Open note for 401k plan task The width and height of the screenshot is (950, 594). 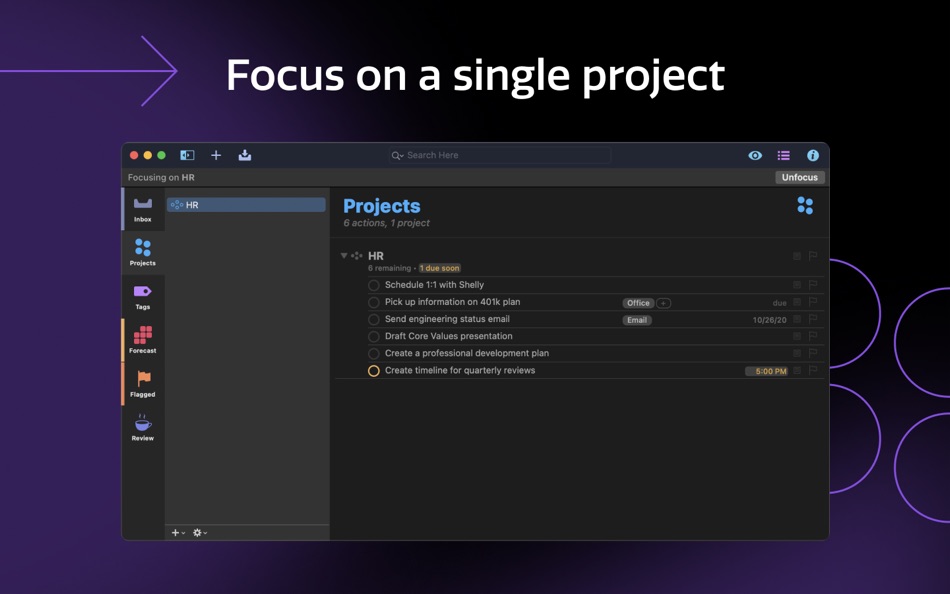click(797, 302)
